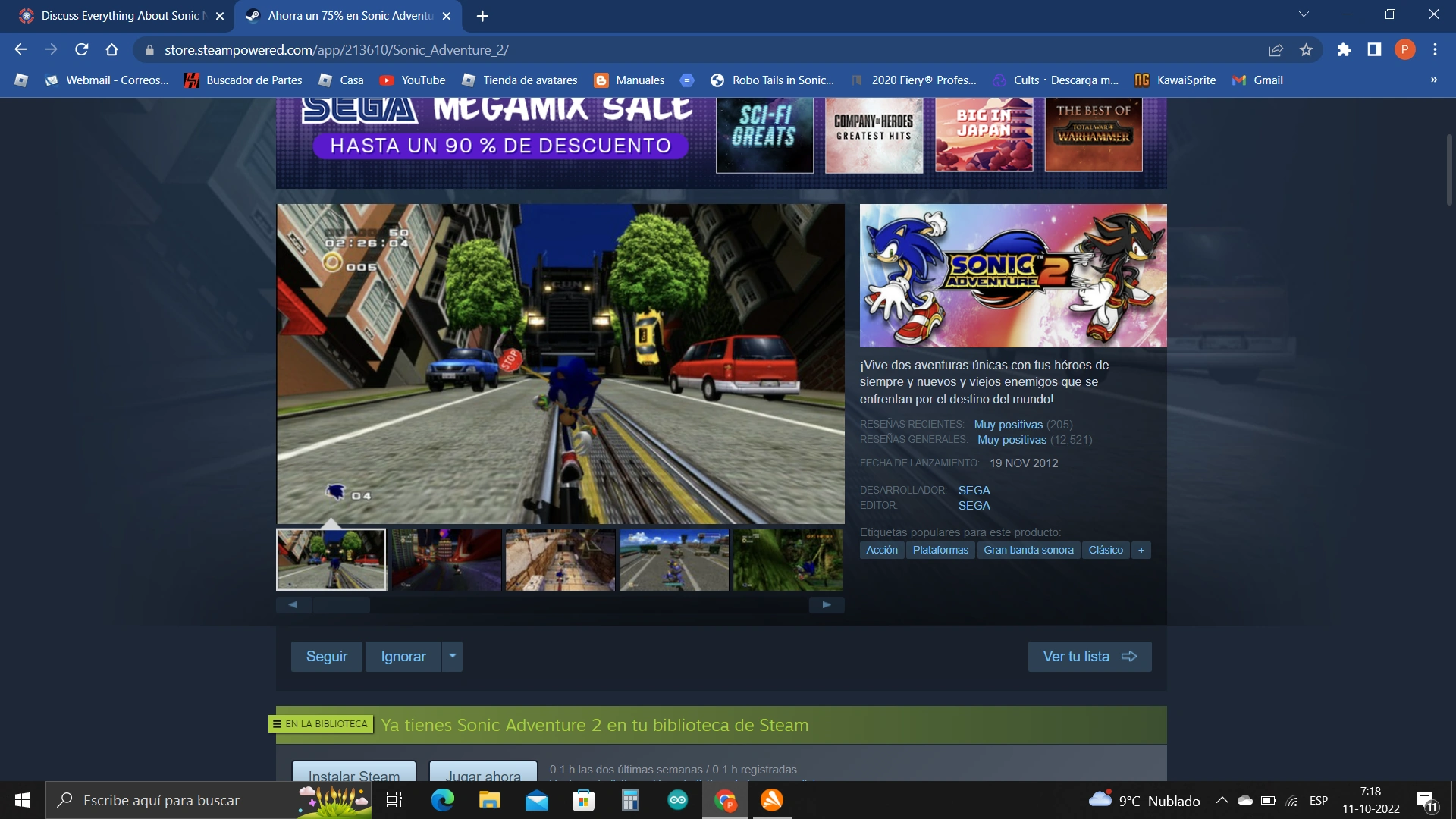Reload the Steam store page

click(x=82, y=50)
